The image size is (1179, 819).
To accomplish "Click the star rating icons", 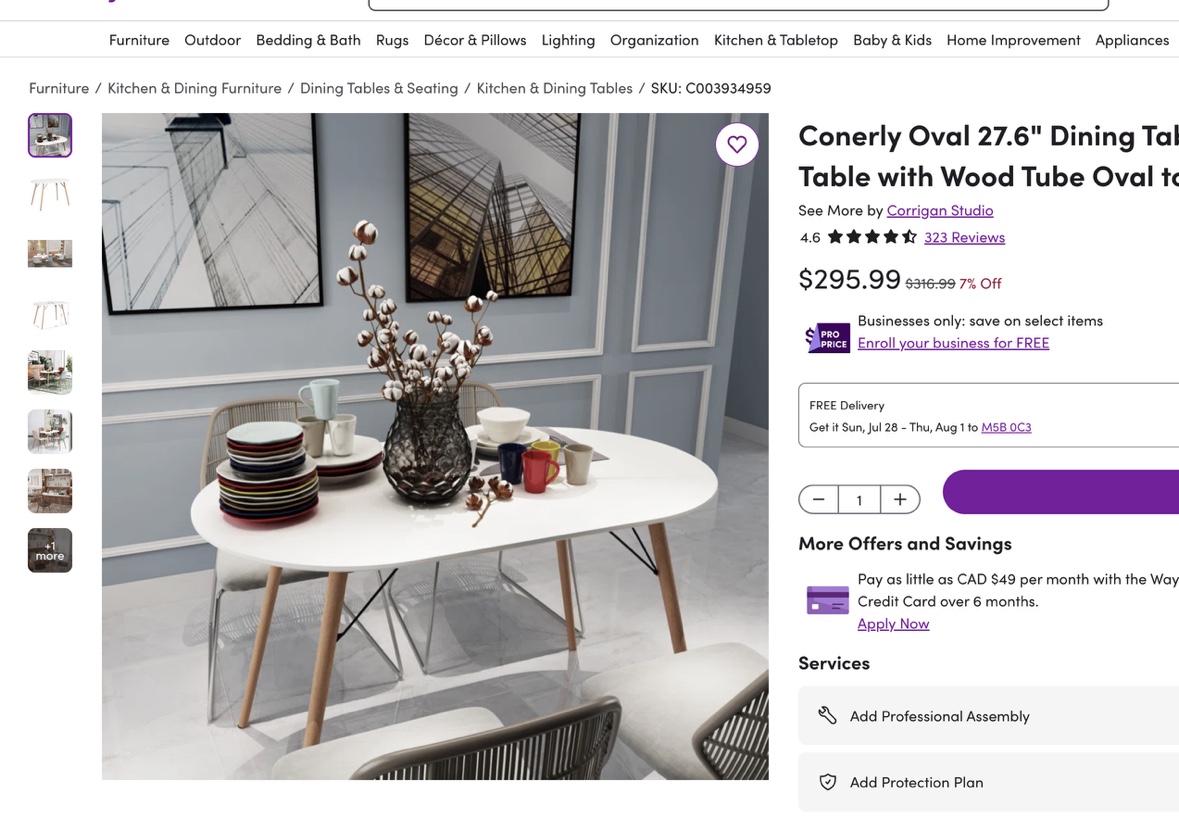I will tap(872, 237).
